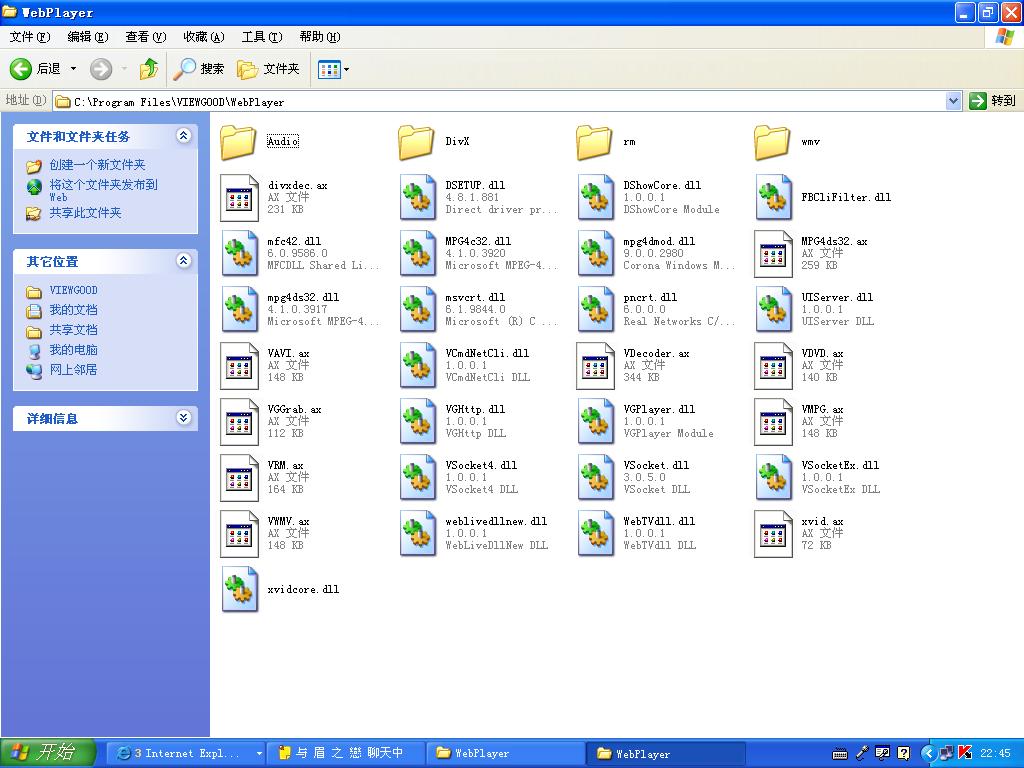
Task: Open the 文件(F) menu
Action: (x=30, y=37)
